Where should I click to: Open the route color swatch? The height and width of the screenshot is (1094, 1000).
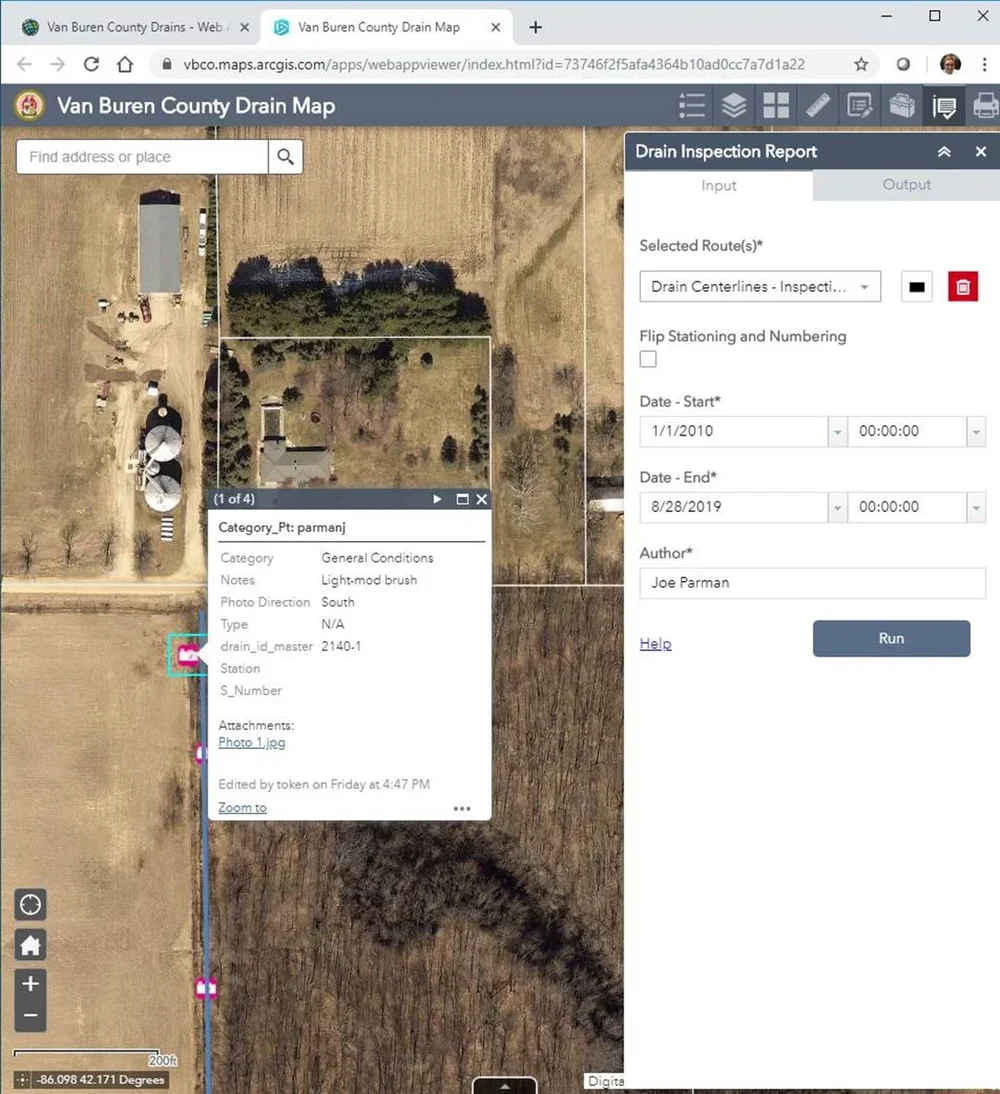[x=917, y=287]
